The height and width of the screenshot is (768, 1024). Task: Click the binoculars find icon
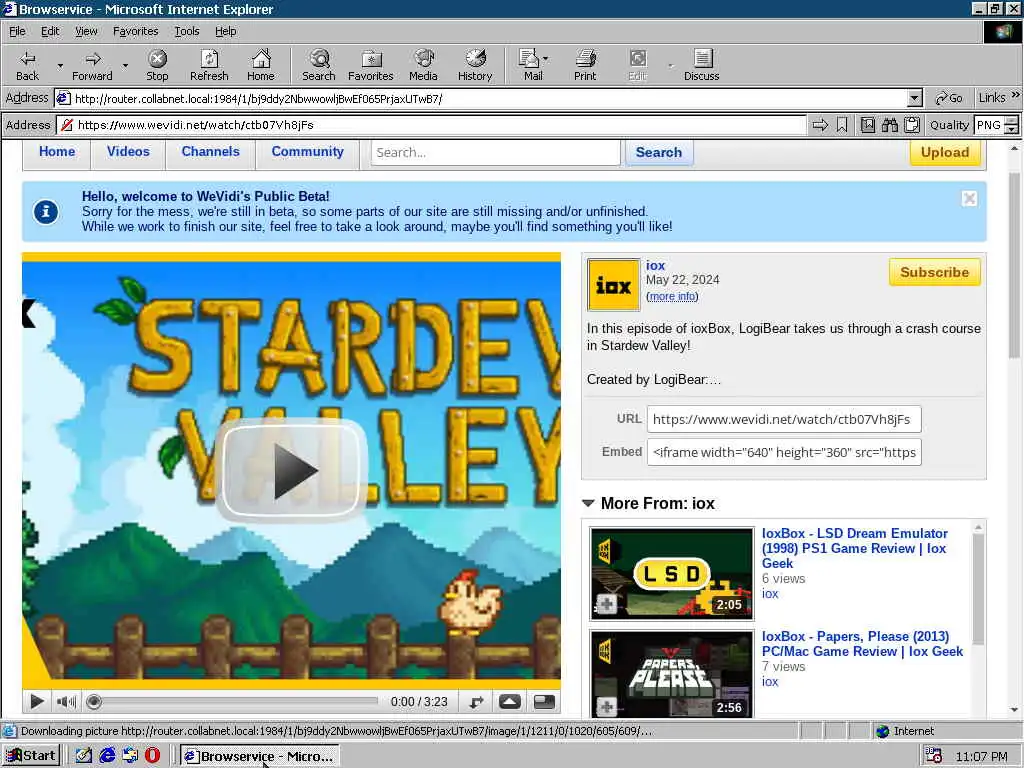[x=889, y=125]
